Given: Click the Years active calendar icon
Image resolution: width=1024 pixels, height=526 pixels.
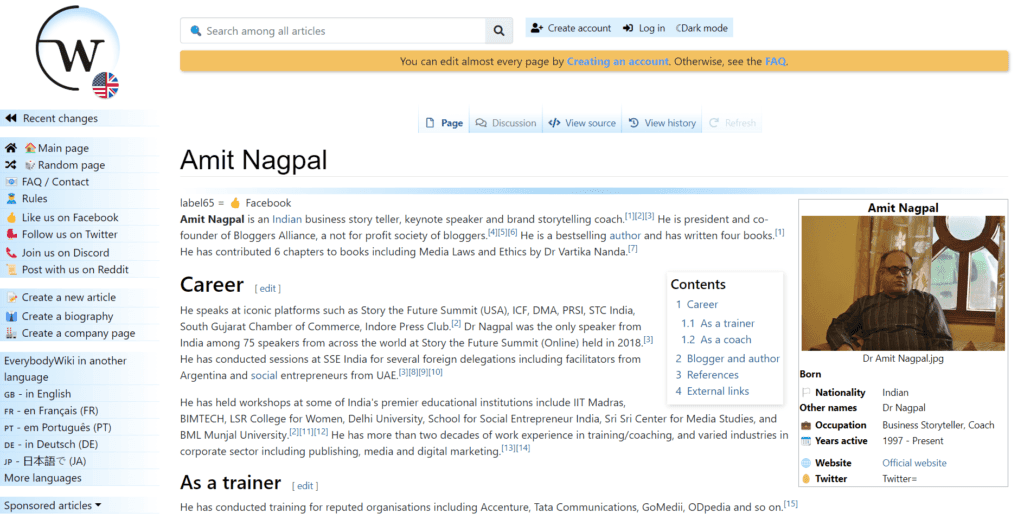Looking at the screenshot, I should tap(806, 441).
